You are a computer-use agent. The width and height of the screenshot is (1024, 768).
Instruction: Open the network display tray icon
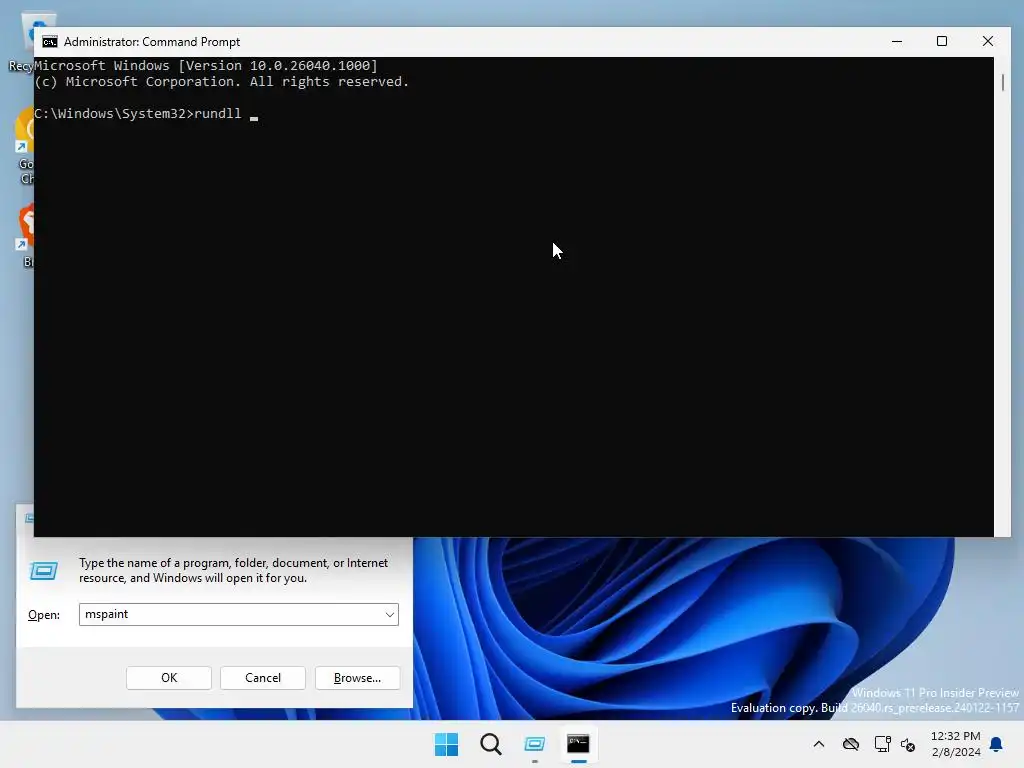point(882,744)
